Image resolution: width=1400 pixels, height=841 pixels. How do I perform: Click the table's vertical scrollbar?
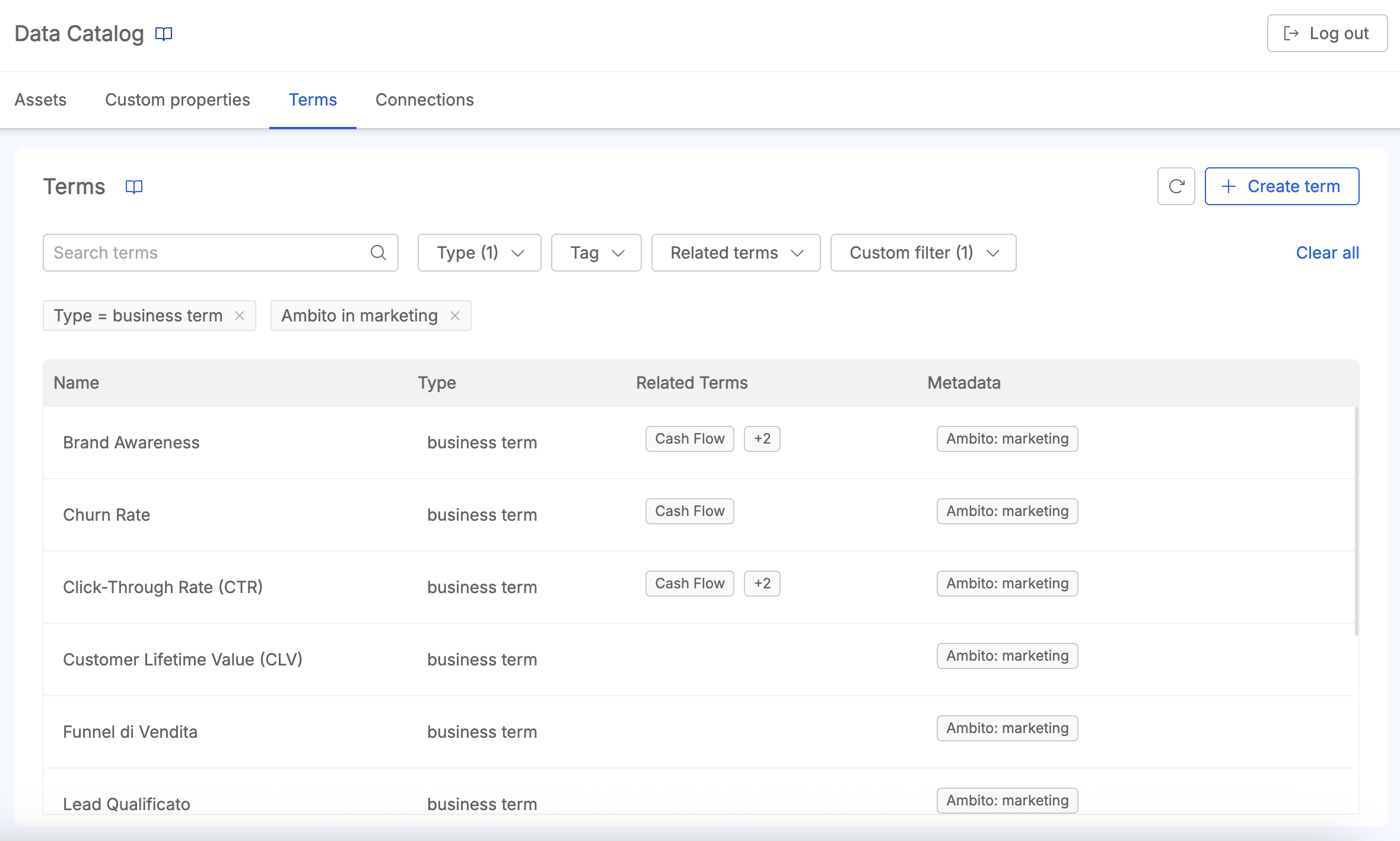coord(1356,521)
